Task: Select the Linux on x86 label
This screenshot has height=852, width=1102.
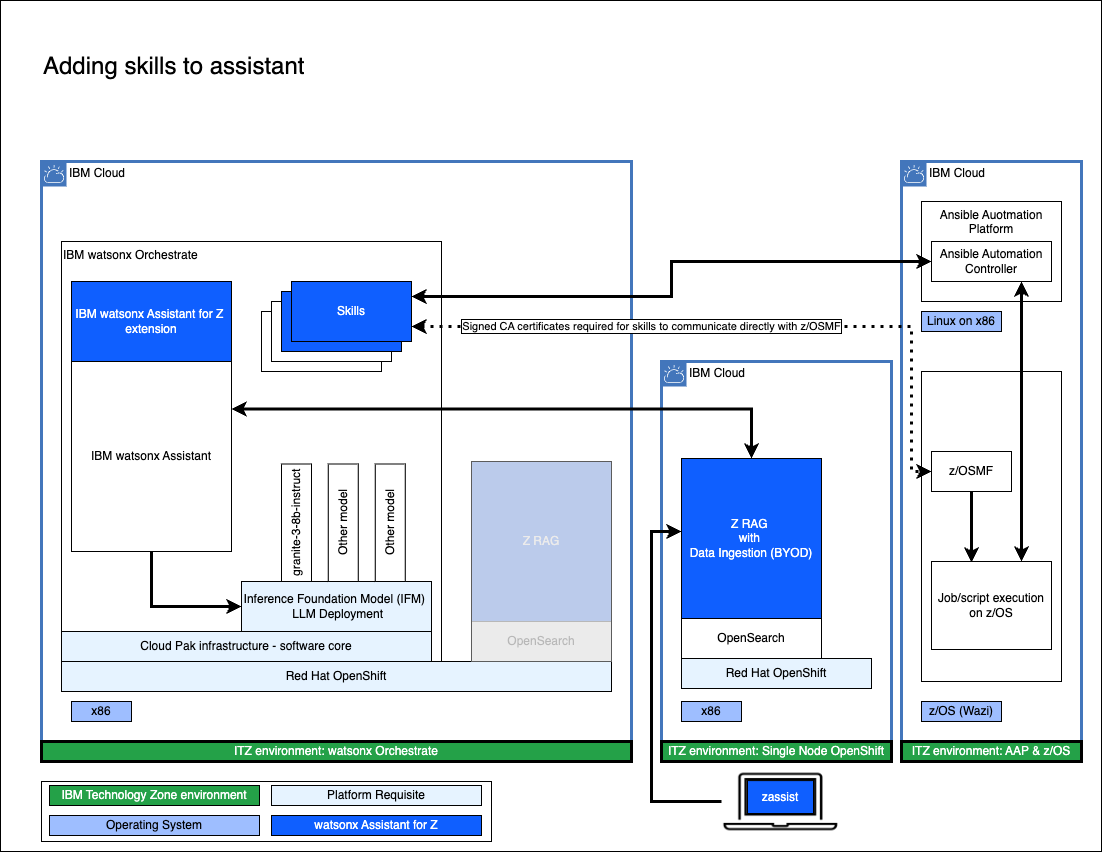Action: pyautogui.click(x=961, y=321)
